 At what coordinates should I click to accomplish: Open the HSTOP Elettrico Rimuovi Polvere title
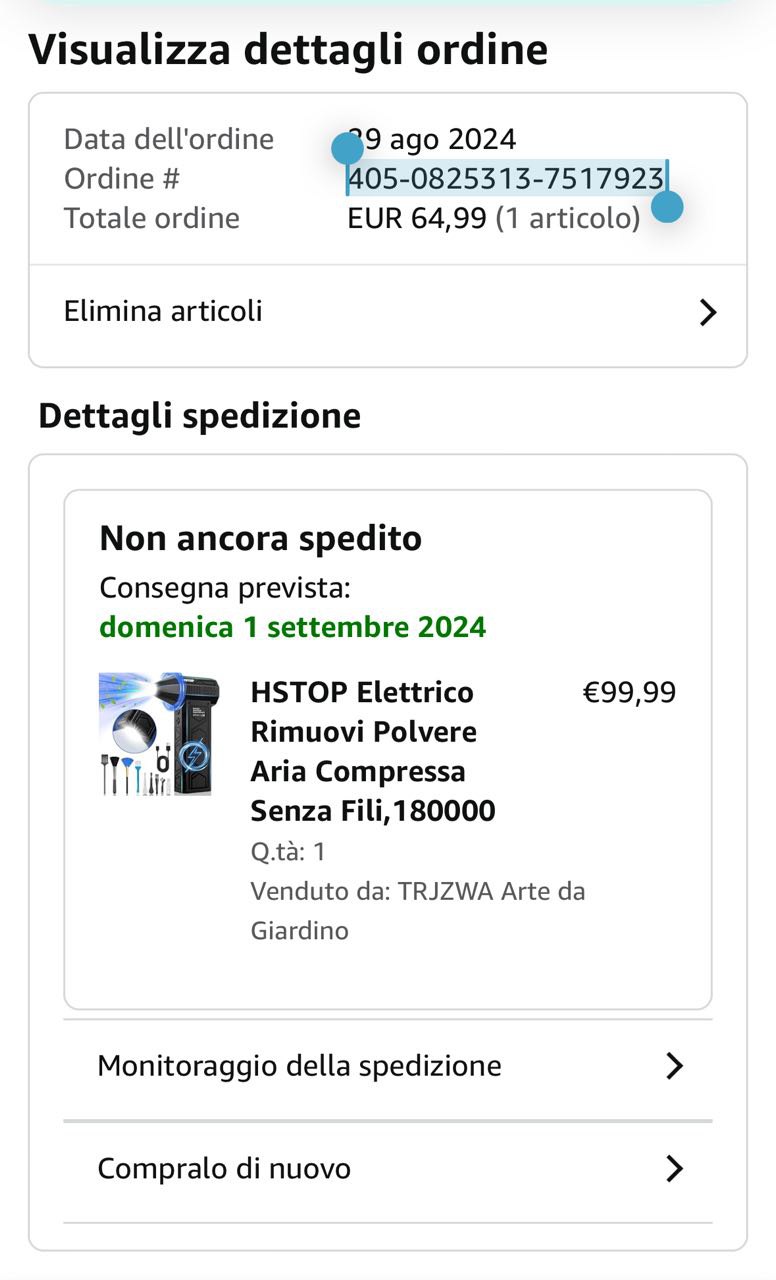pyautogui.click(x=373, y=751)
